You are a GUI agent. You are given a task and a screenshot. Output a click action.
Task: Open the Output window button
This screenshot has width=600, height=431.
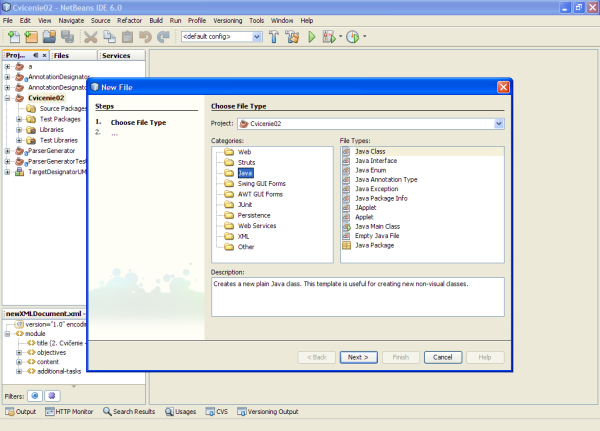[21, 412]
